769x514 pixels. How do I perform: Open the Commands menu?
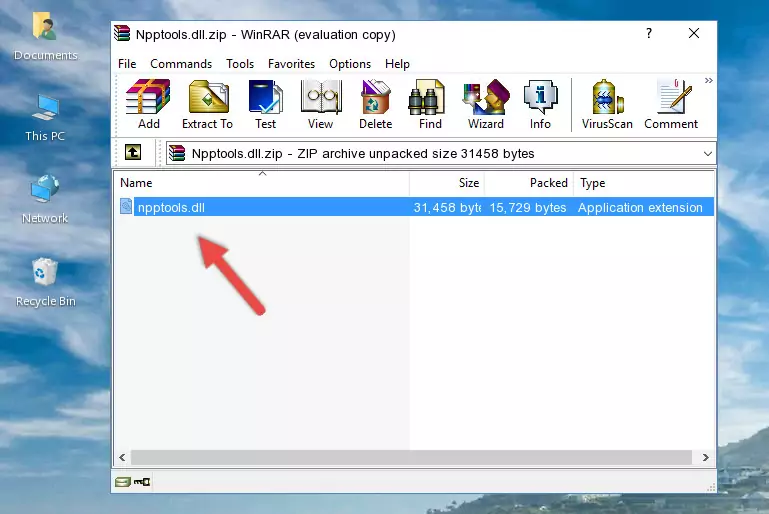click(181, 64)
